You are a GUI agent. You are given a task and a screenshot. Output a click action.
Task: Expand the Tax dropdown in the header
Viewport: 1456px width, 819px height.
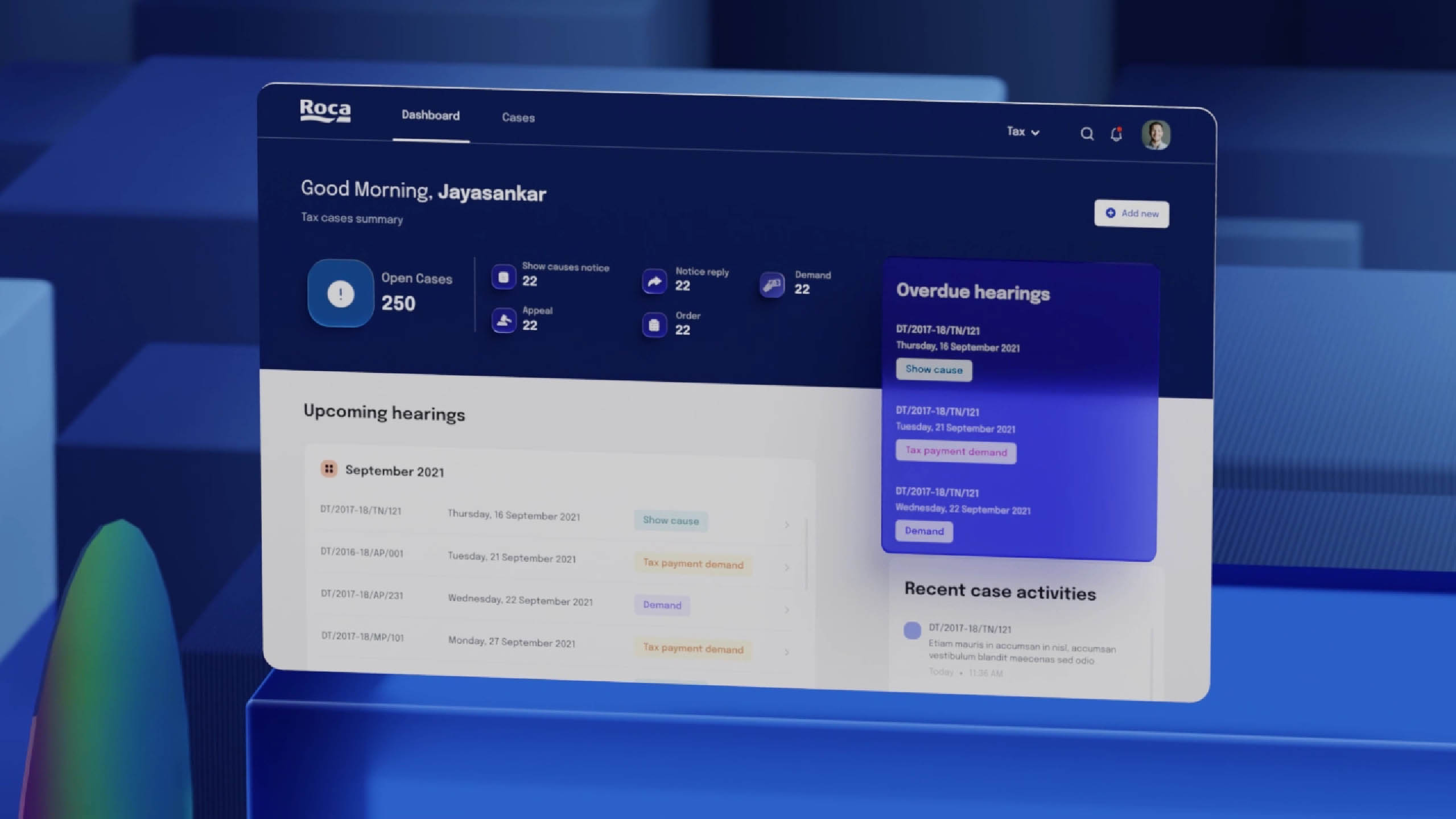click(1023, 132)
